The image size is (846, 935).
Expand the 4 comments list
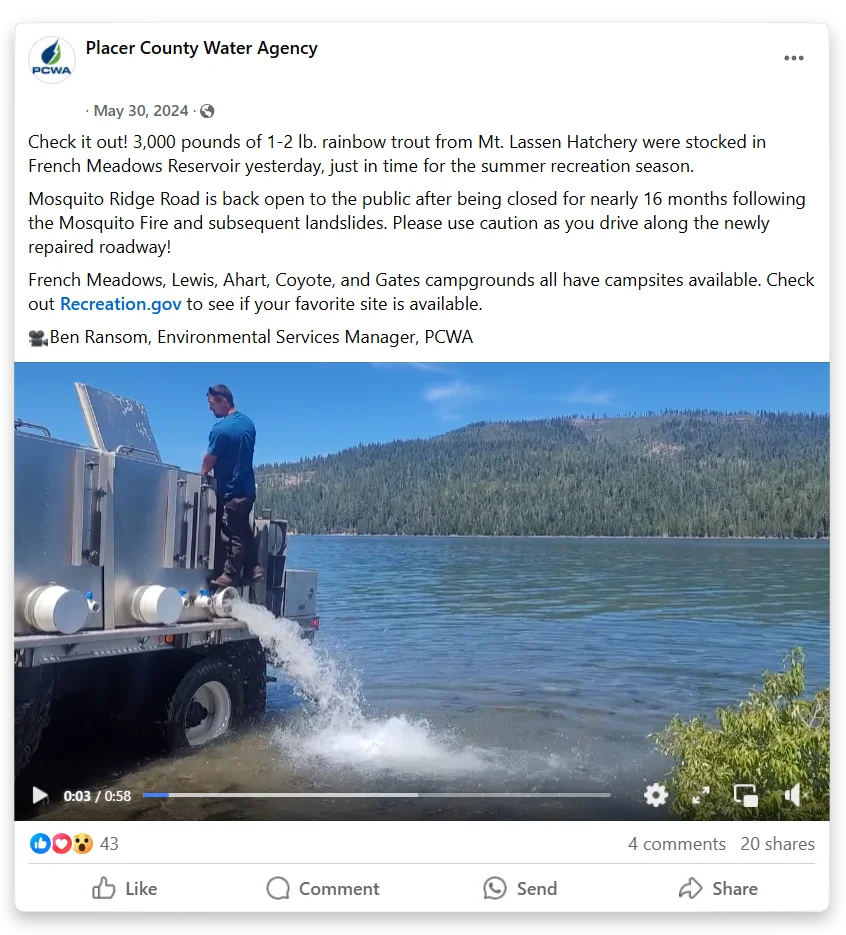[677, 844]
